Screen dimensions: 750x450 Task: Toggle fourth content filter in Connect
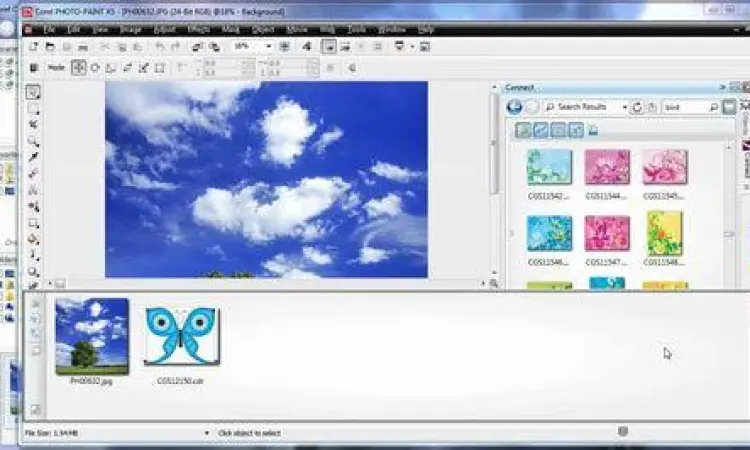[x=576, y=130]
